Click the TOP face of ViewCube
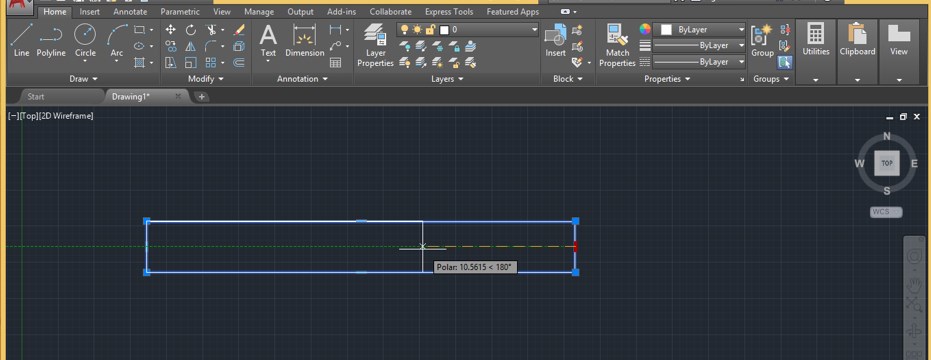Image resolution: width=931 pixels, height=360 pixels. [x=886, y=163]
